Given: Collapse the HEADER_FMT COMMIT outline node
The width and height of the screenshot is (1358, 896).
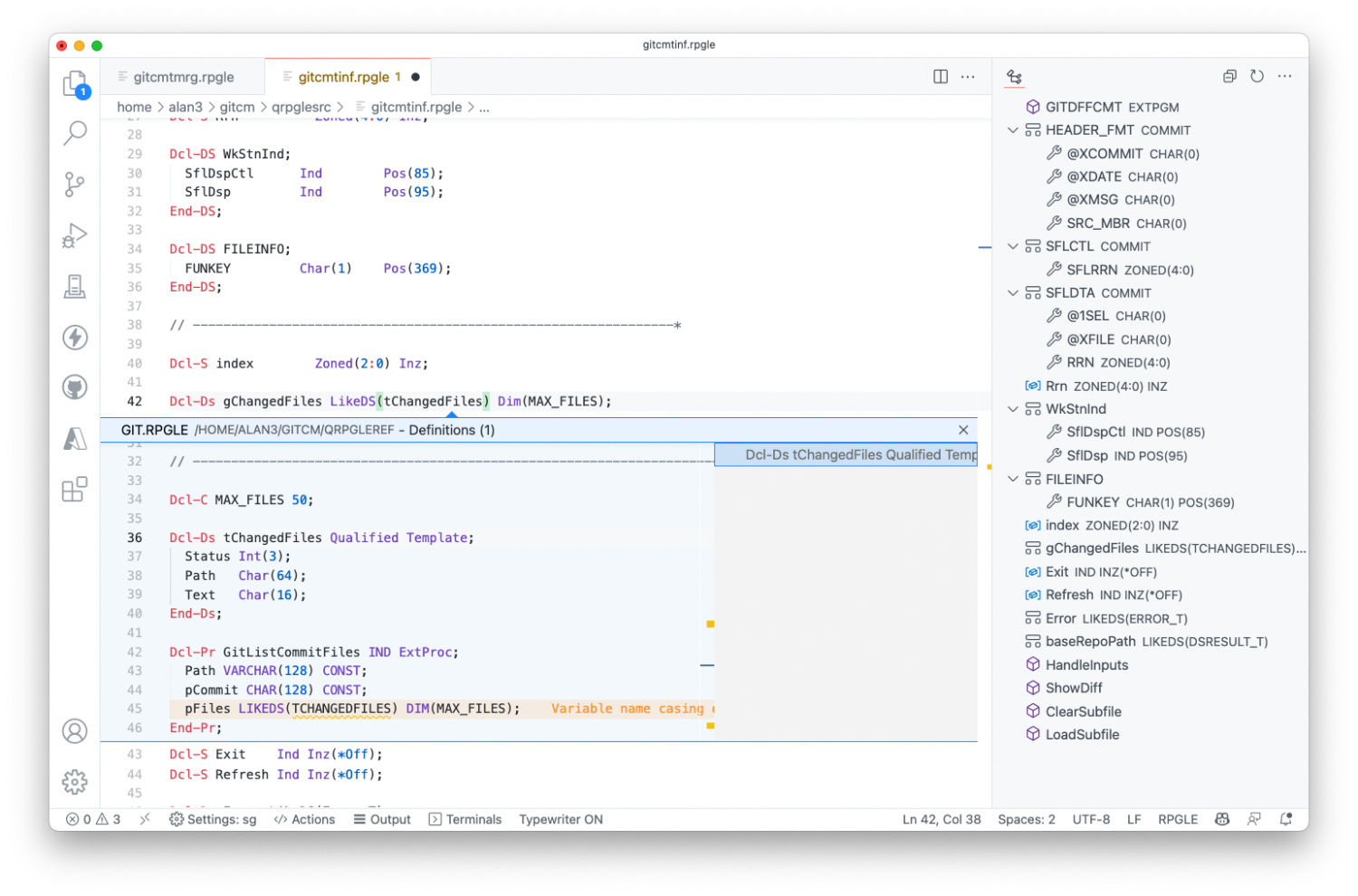Looking at the screenshot, I should click(x=1012, y=129).
